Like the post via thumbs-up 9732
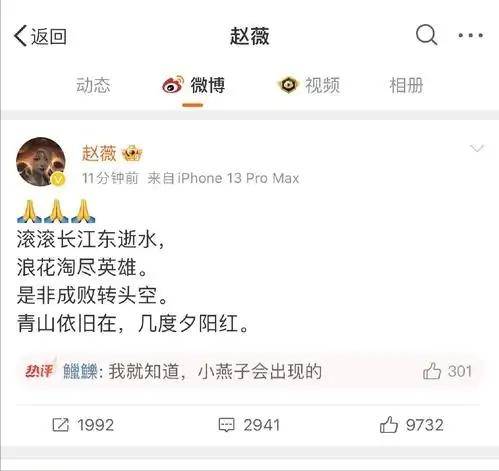This screenshot has width=499, height=471. click(x=388, y=425)
